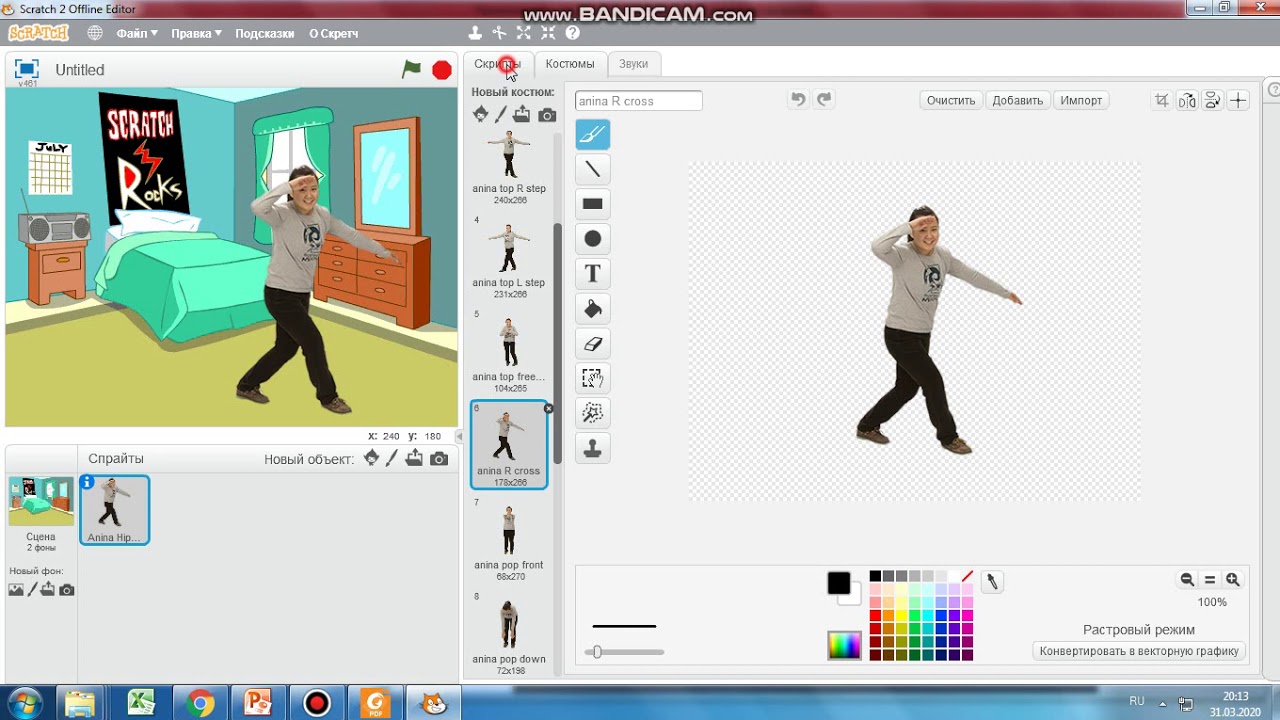Screen dimensions: 1280x720
Task: Click the black foreground color swatch
Action: pos(839,583)
